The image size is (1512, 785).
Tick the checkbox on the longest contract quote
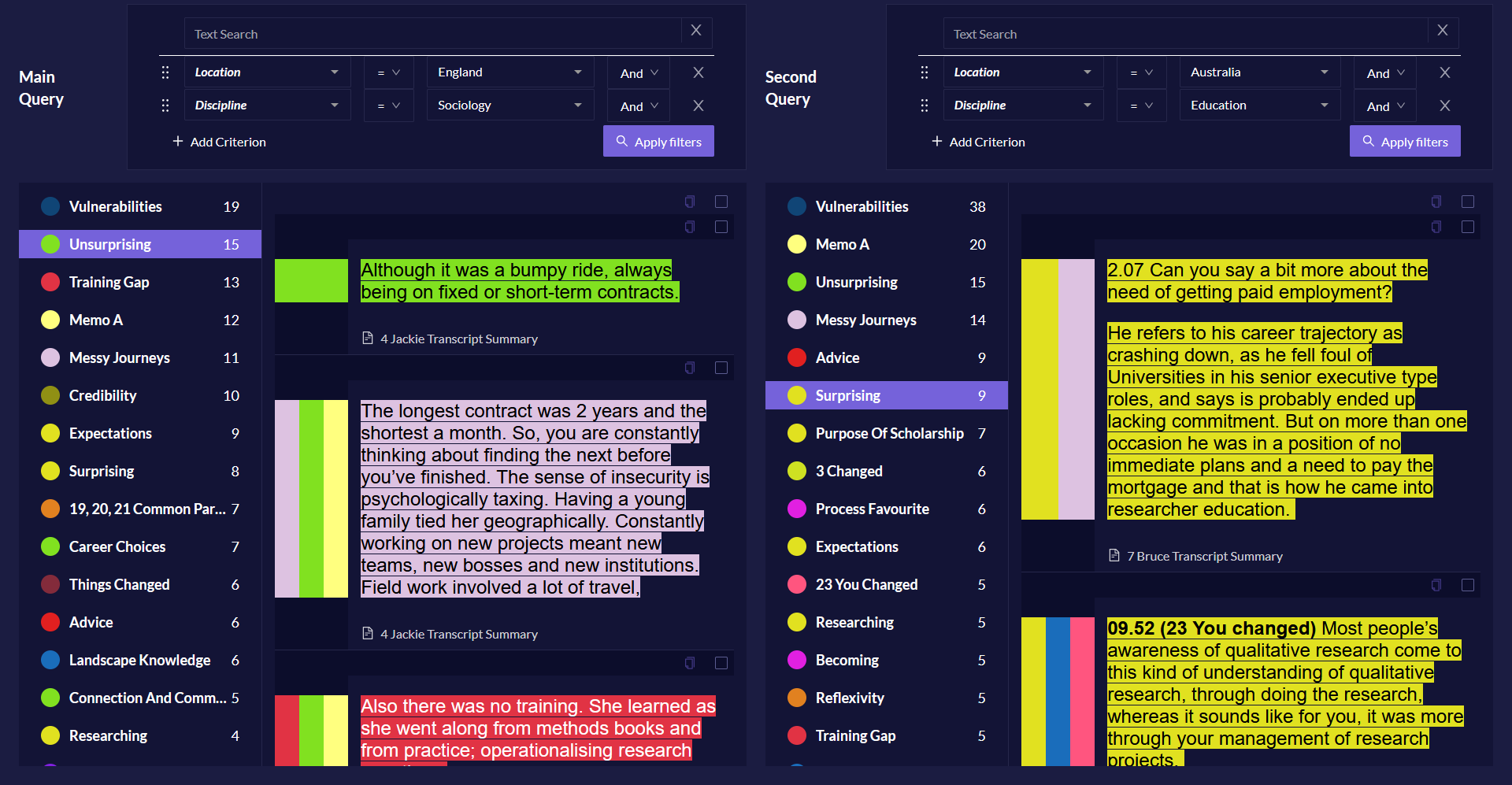click(721, 368)
